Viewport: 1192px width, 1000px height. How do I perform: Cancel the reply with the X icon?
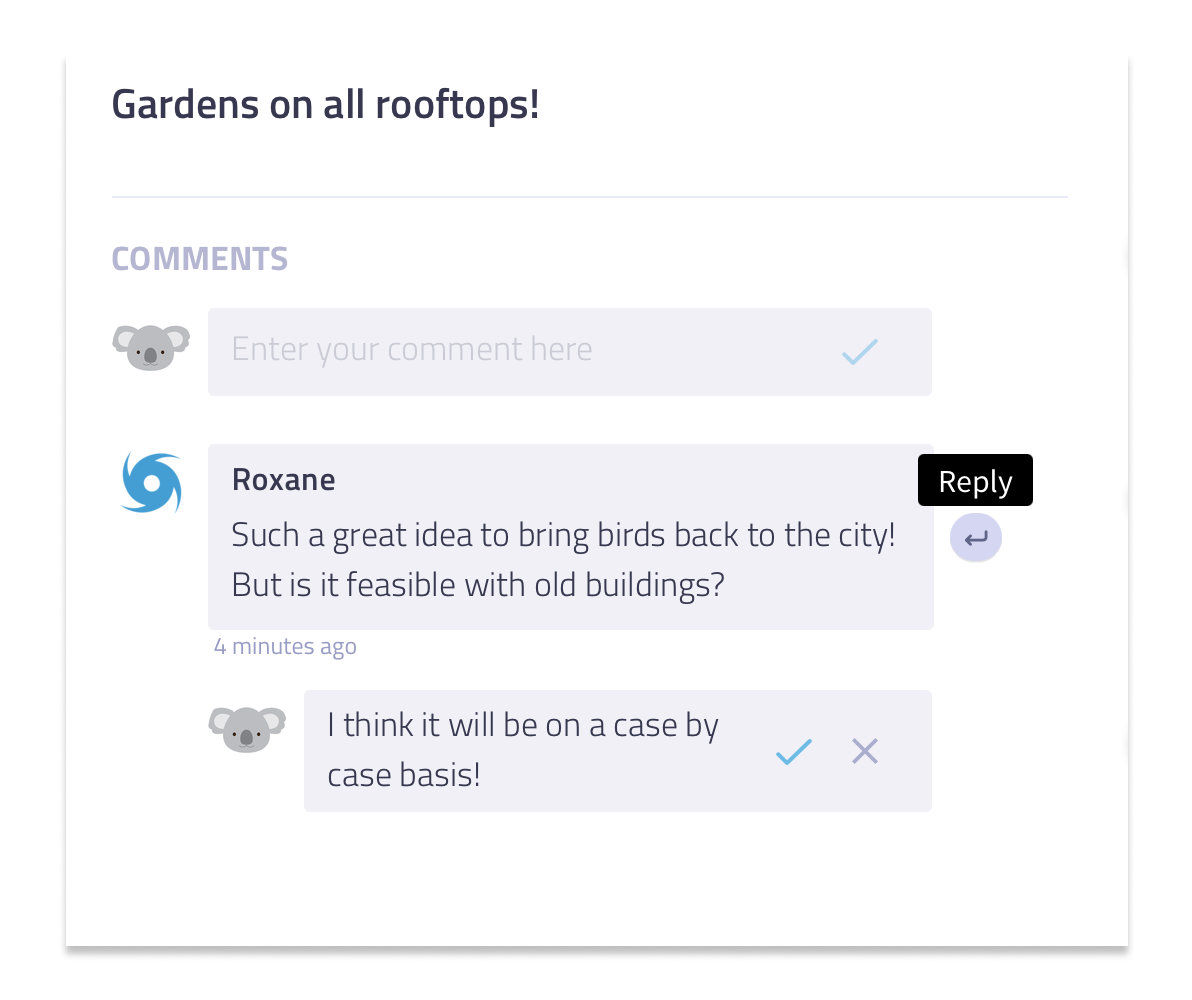click(865, 751)
